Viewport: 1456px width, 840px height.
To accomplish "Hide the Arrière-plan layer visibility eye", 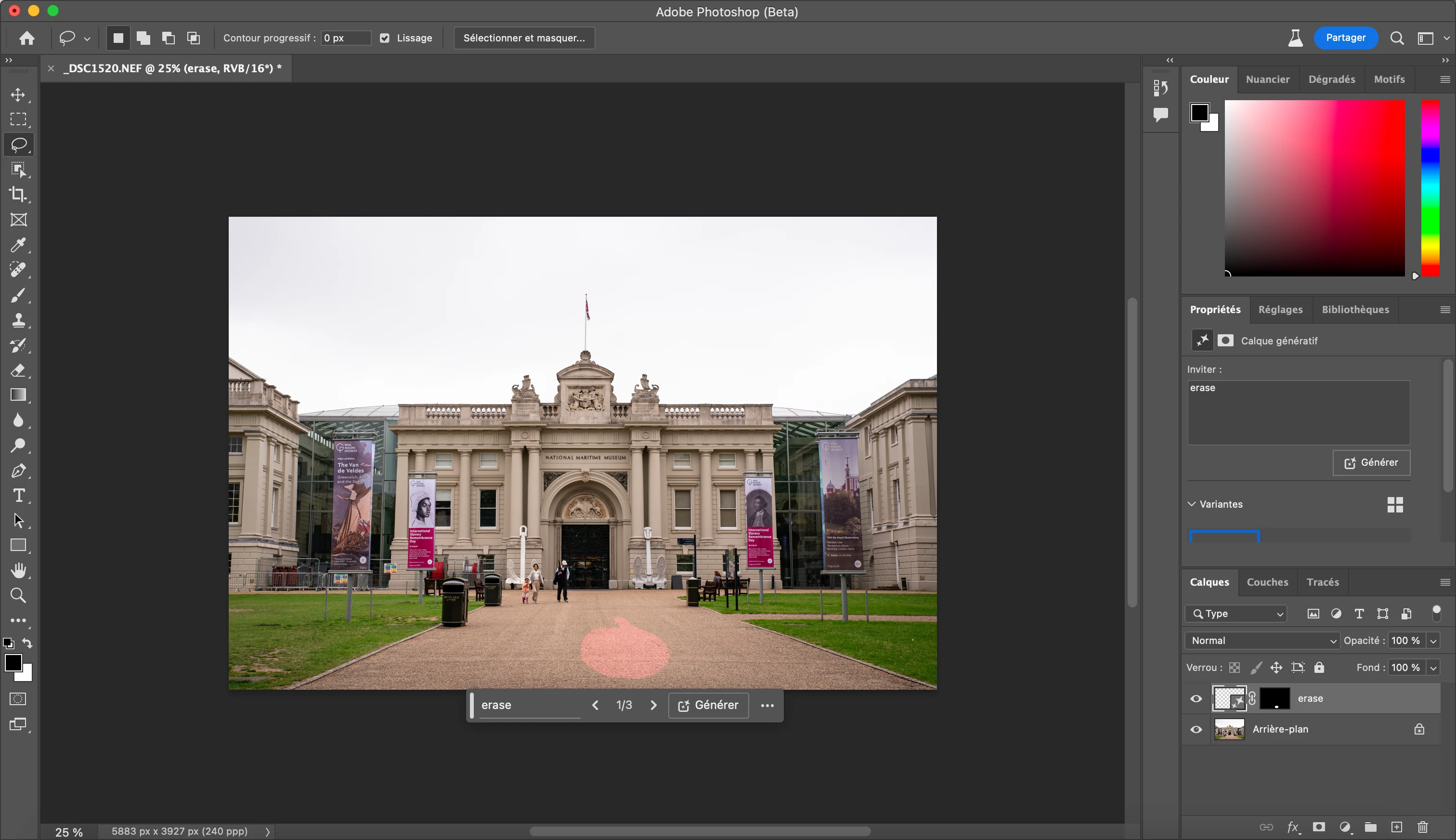I will 1196,729.
